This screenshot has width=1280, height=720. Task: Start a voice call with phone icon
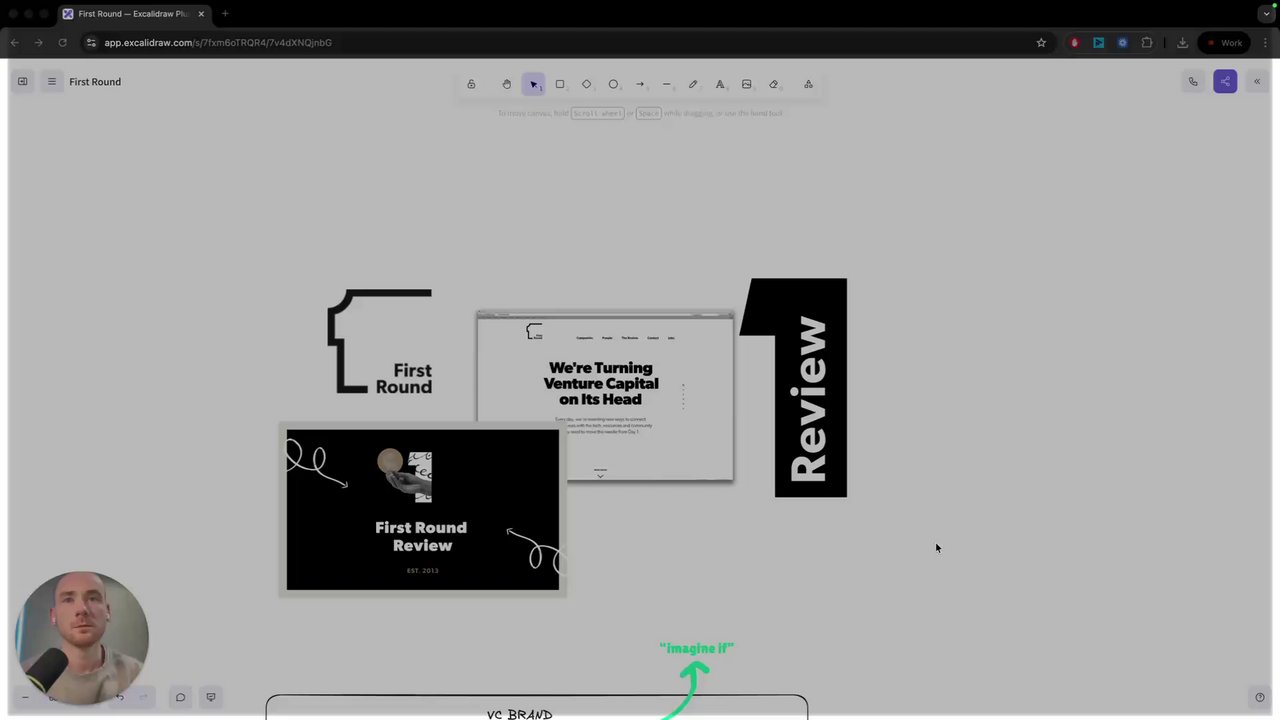click(x=1193, y=82)
